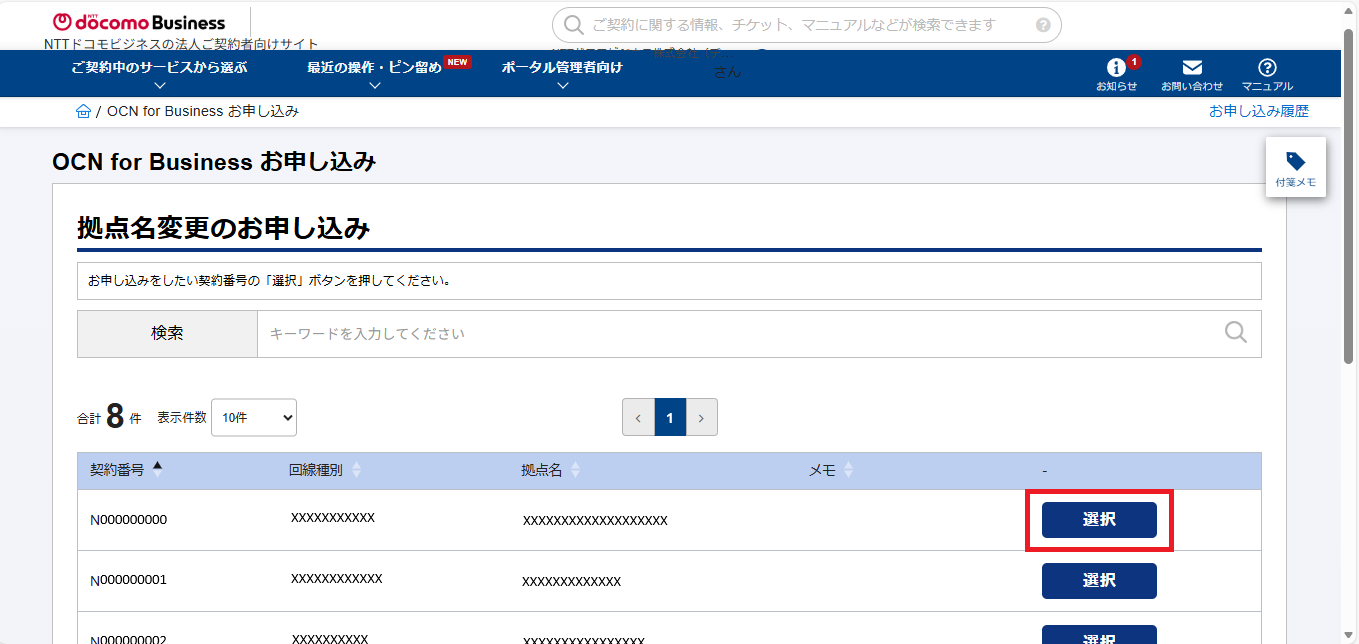This screenshot has height=644, width=1359.
Task: Open the 表示件数 dropdown
Action: pos(254,418)
